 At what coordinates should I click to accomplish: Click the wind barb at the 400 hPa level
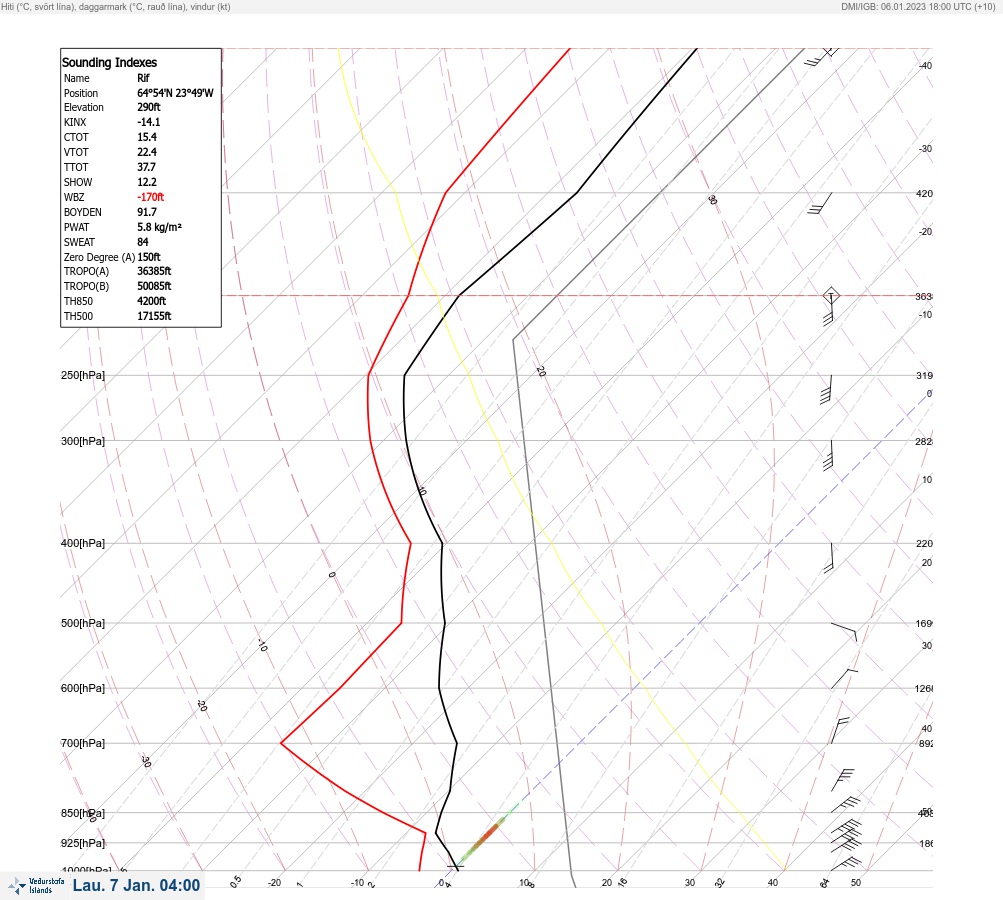click(830, 558)
